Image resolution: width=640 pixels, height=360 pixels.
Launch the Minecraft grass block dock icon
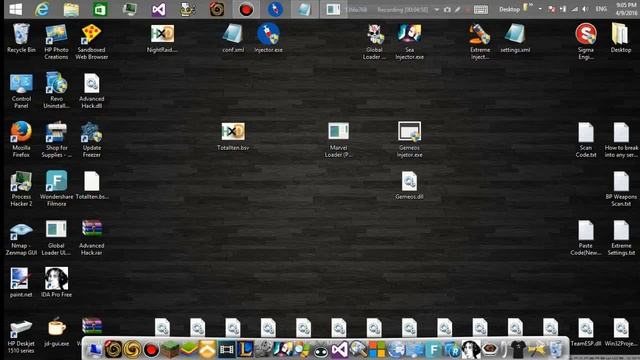pos(169,349)
